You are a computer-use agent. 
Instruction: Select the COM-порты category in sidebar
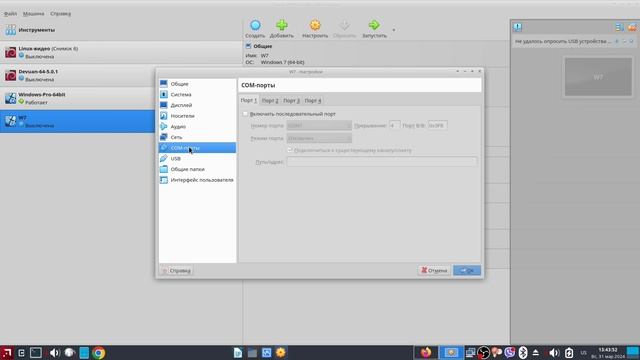(197, 148)
